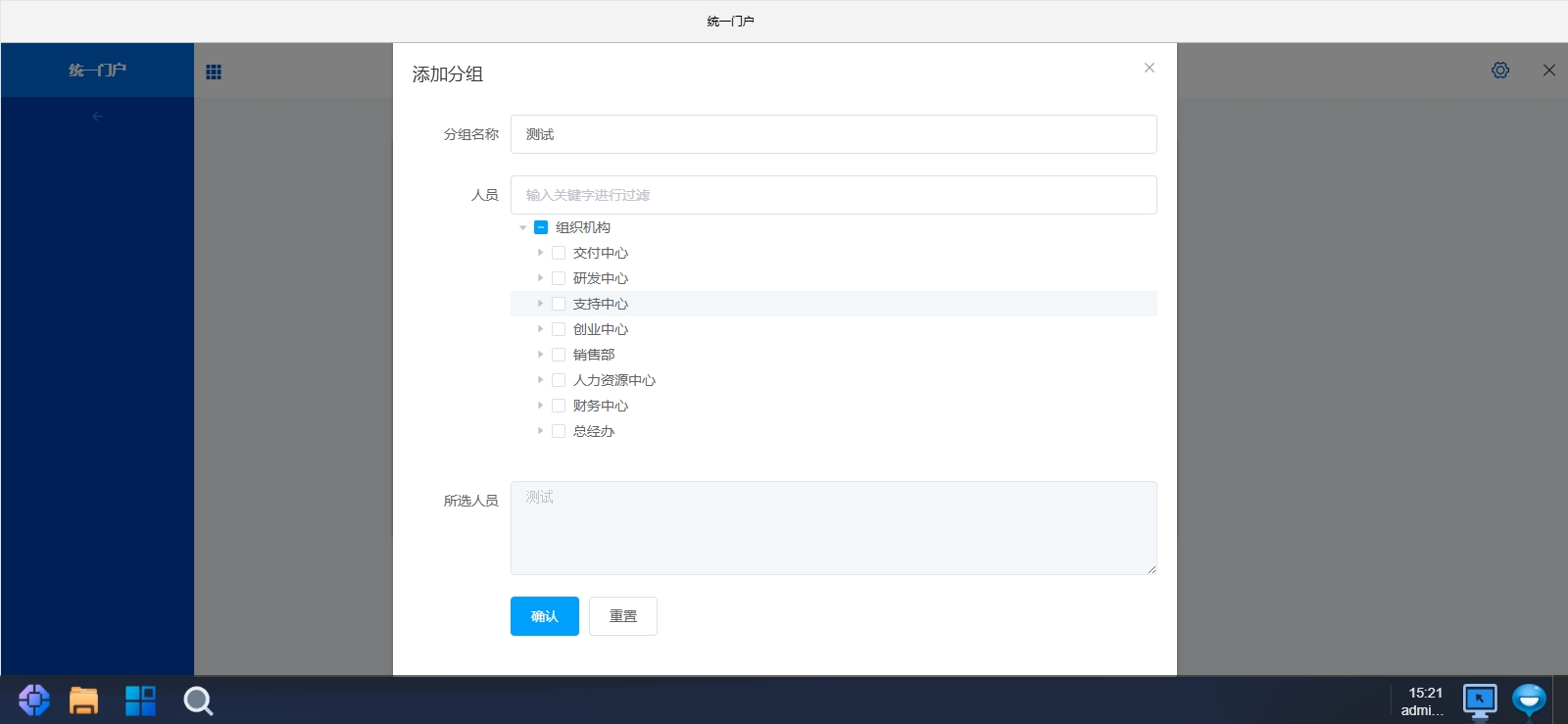
Task: Expand the 交付中心 node
Action: 540,253
